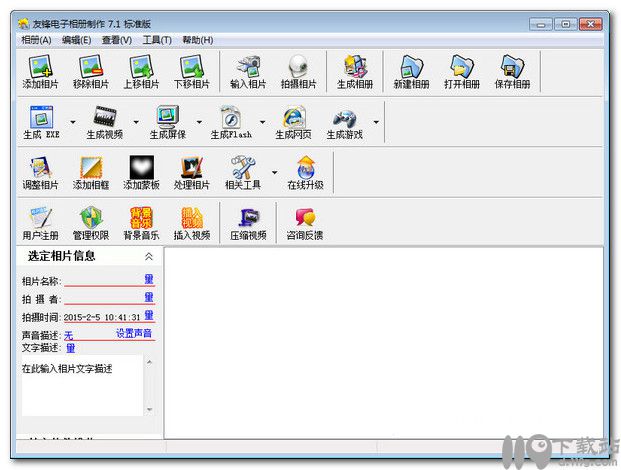Click the 在此输入相片文字描述 text area
Image resolution: width=621 pixels, height=470 pixels.
point(82,385)
